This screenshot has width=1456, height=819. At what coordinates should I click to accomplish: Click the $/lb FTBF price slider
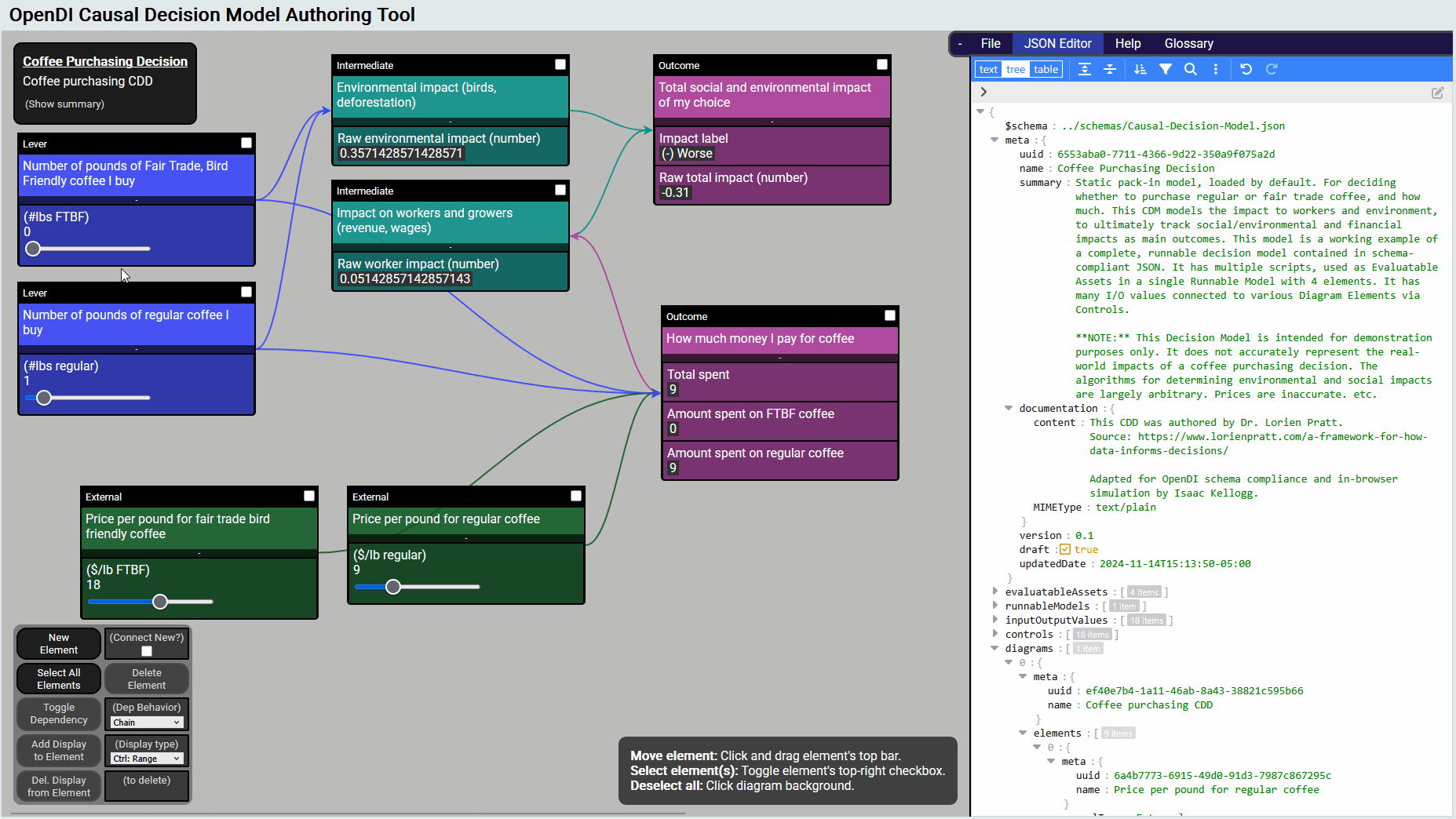point(151,602)
